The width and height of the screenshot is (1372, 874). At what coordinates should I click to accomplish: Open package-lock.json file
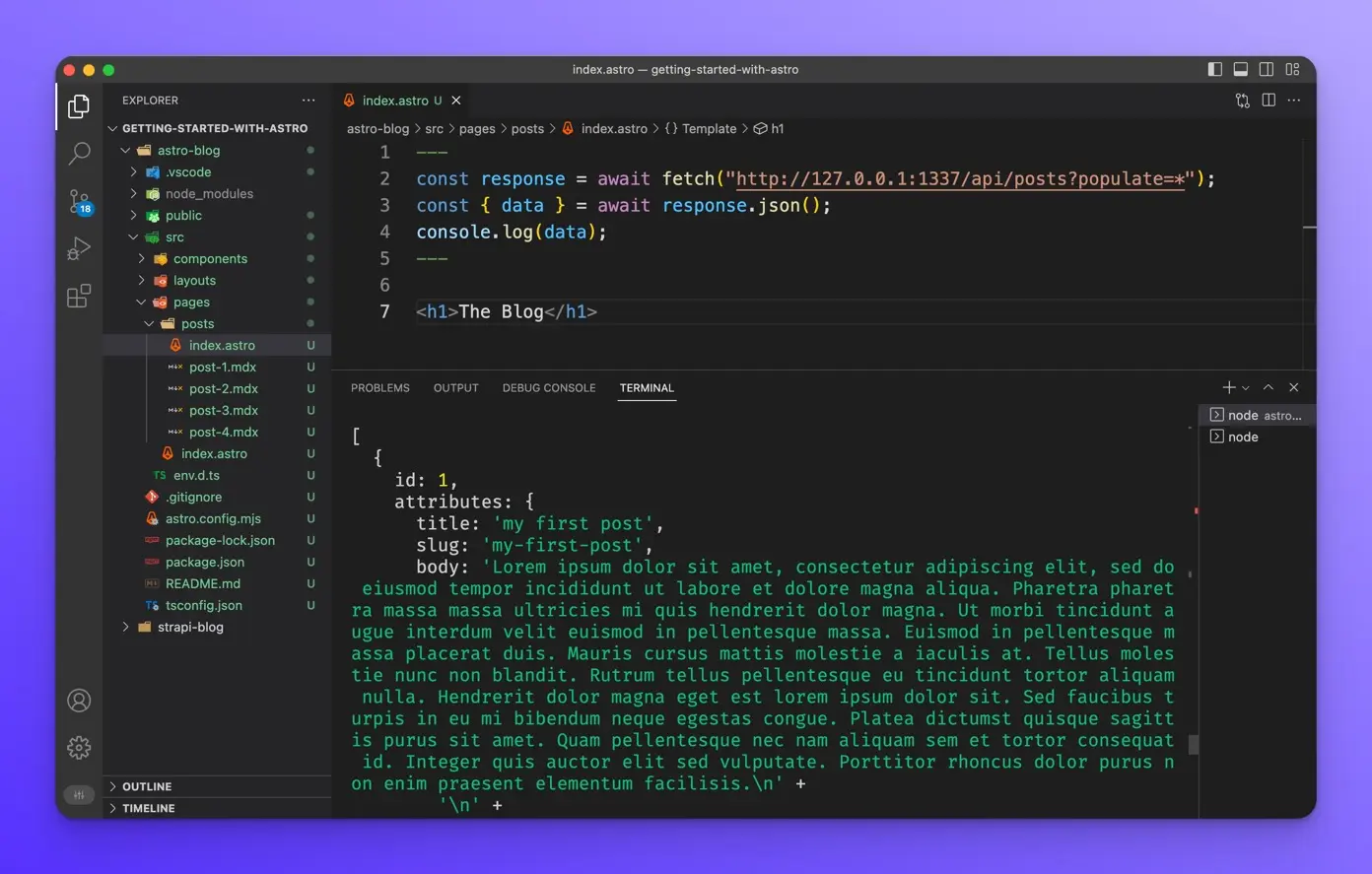click(220, 541)
